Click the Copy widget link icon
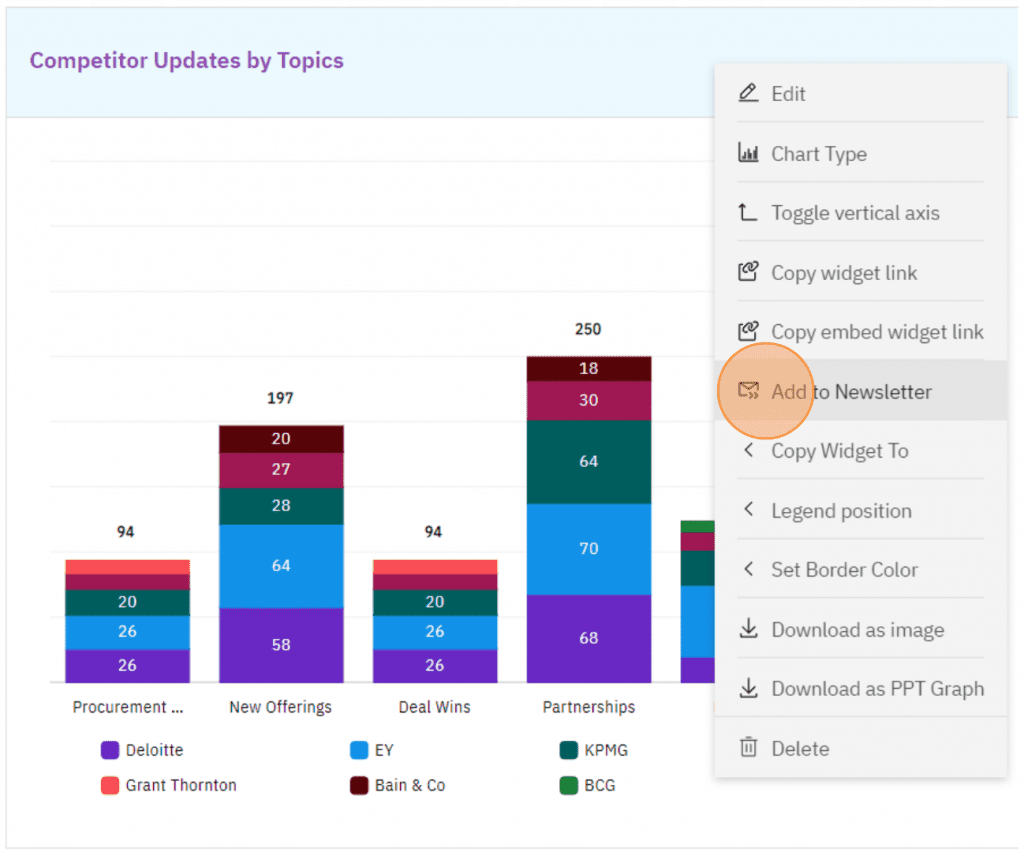This screenshot has width=1024, height=852. tap(748, 272)
